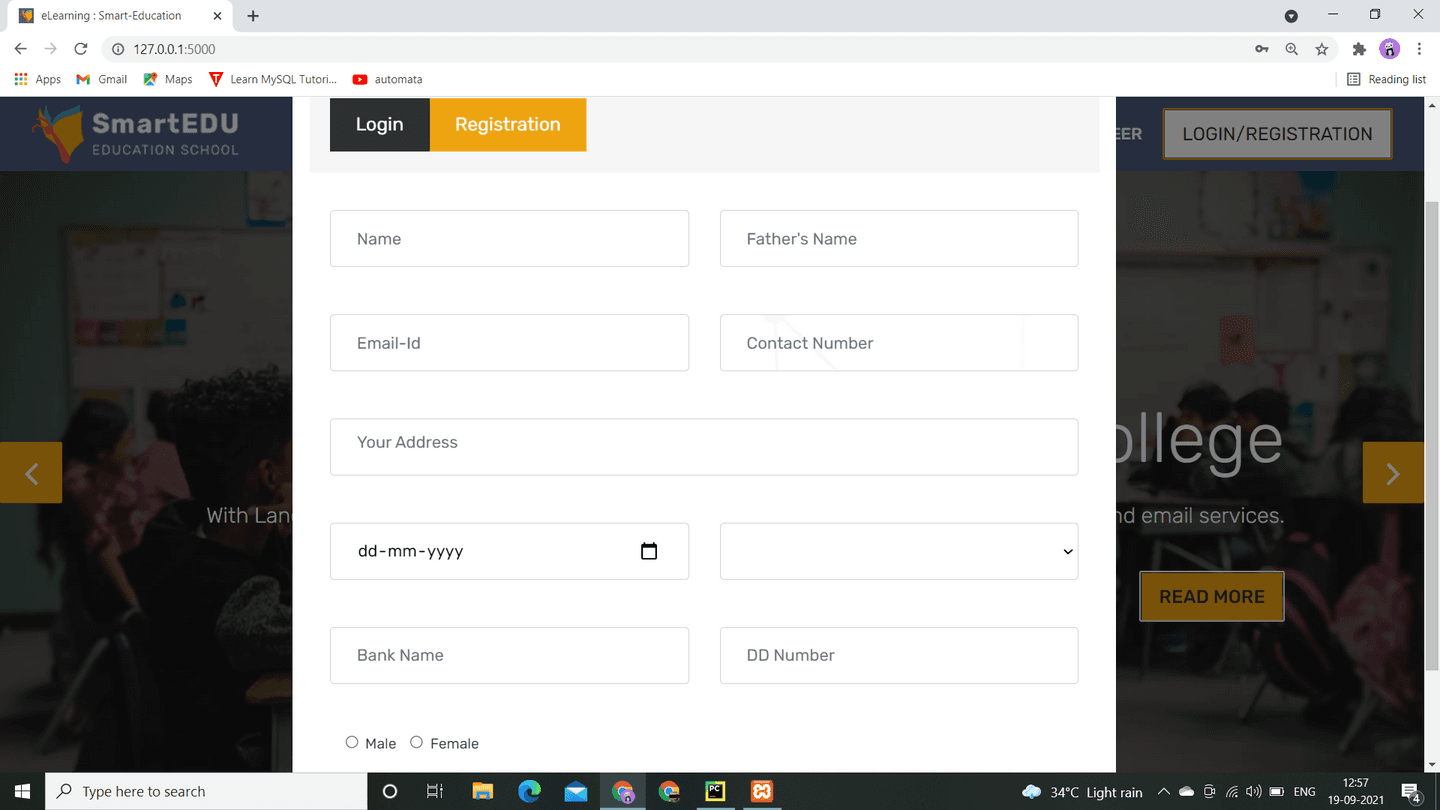Click the Name input field

pyautogui.click(x=509, y=238)
